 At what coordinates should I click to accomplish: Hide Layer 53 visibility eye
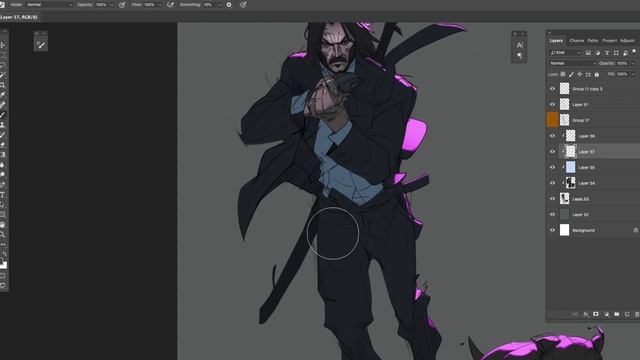point(552,199)
